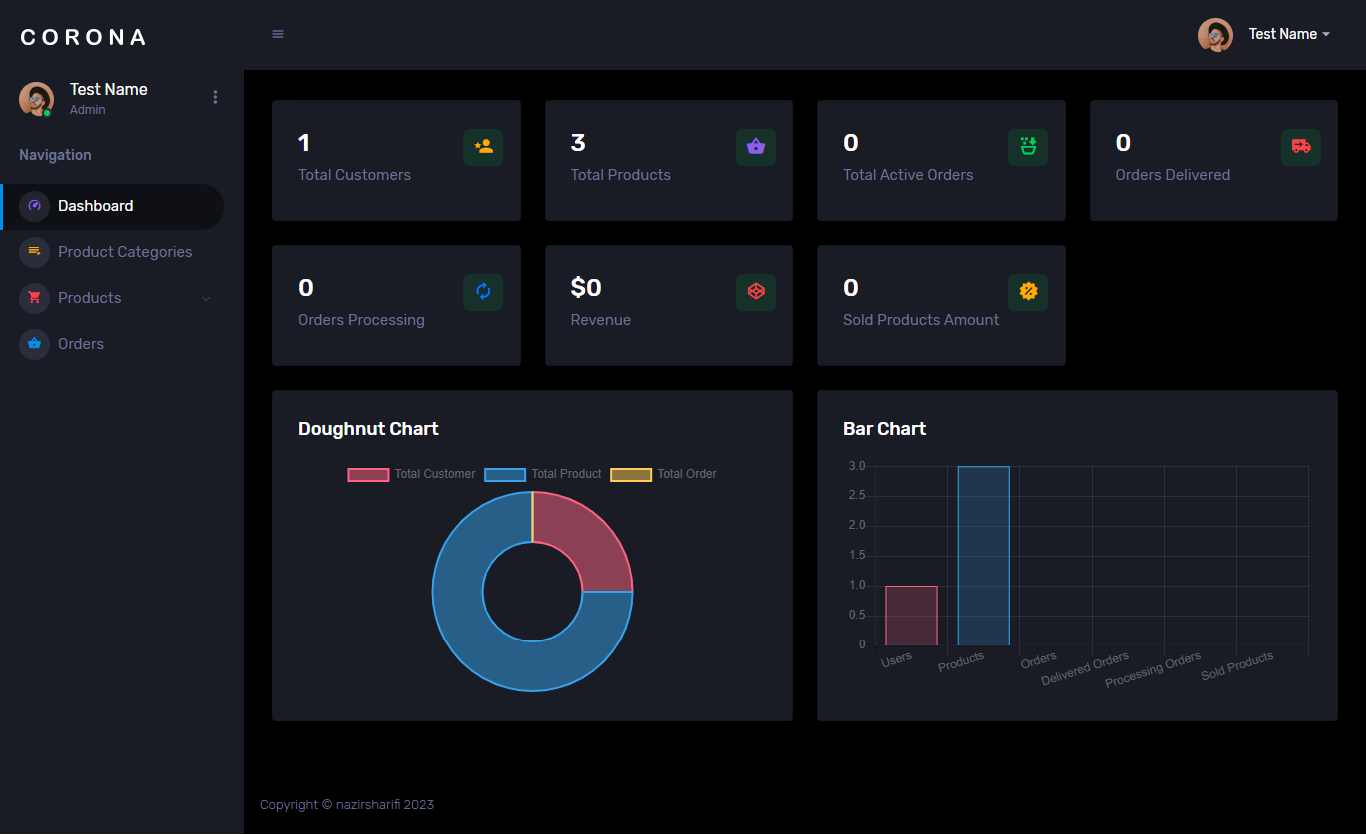
Task: Toggle Total Order dataset in doughnut legend
Action: tap(664, 474)
